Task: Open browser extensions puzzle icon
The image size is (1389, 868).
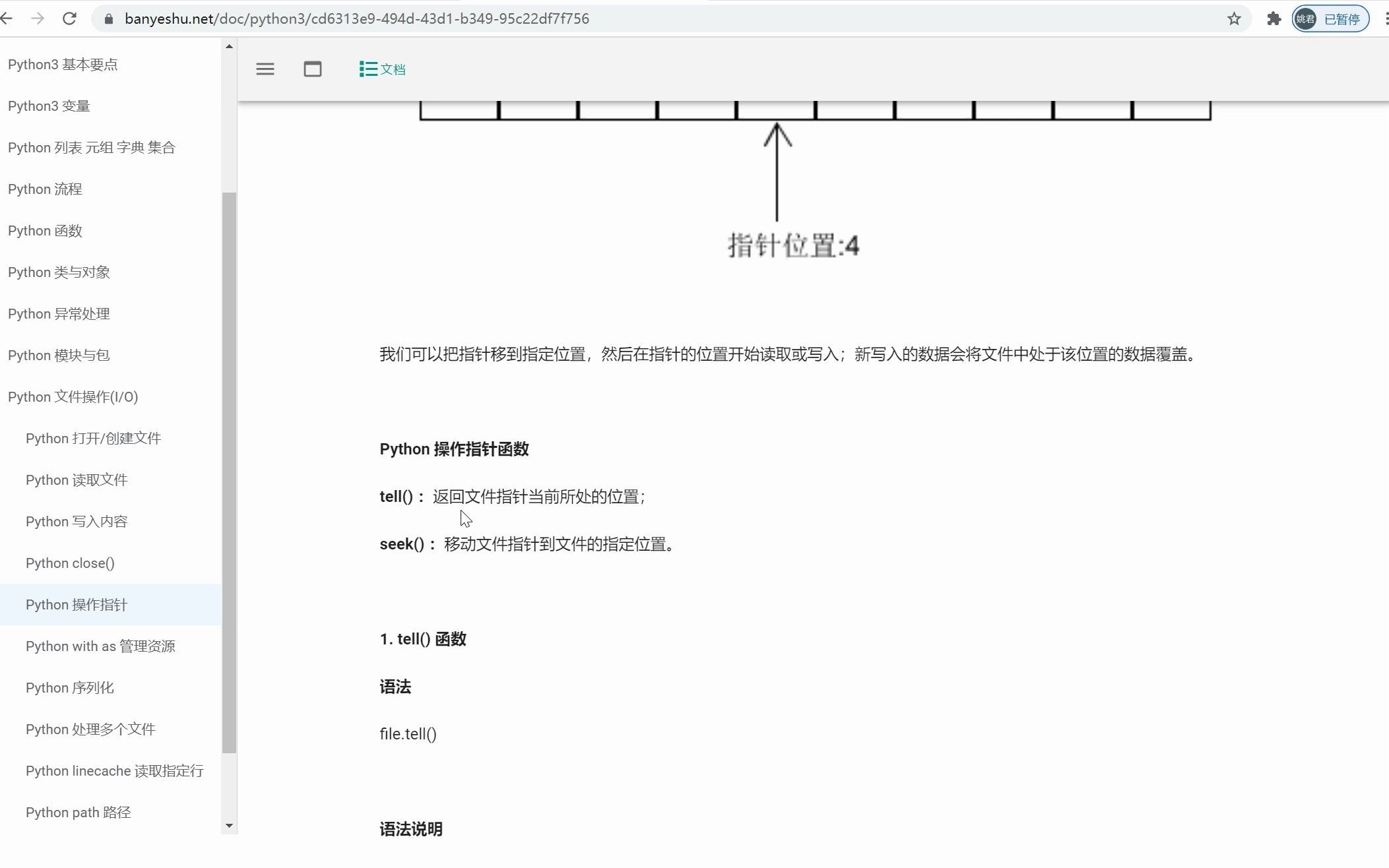Action: [1274, 18]
